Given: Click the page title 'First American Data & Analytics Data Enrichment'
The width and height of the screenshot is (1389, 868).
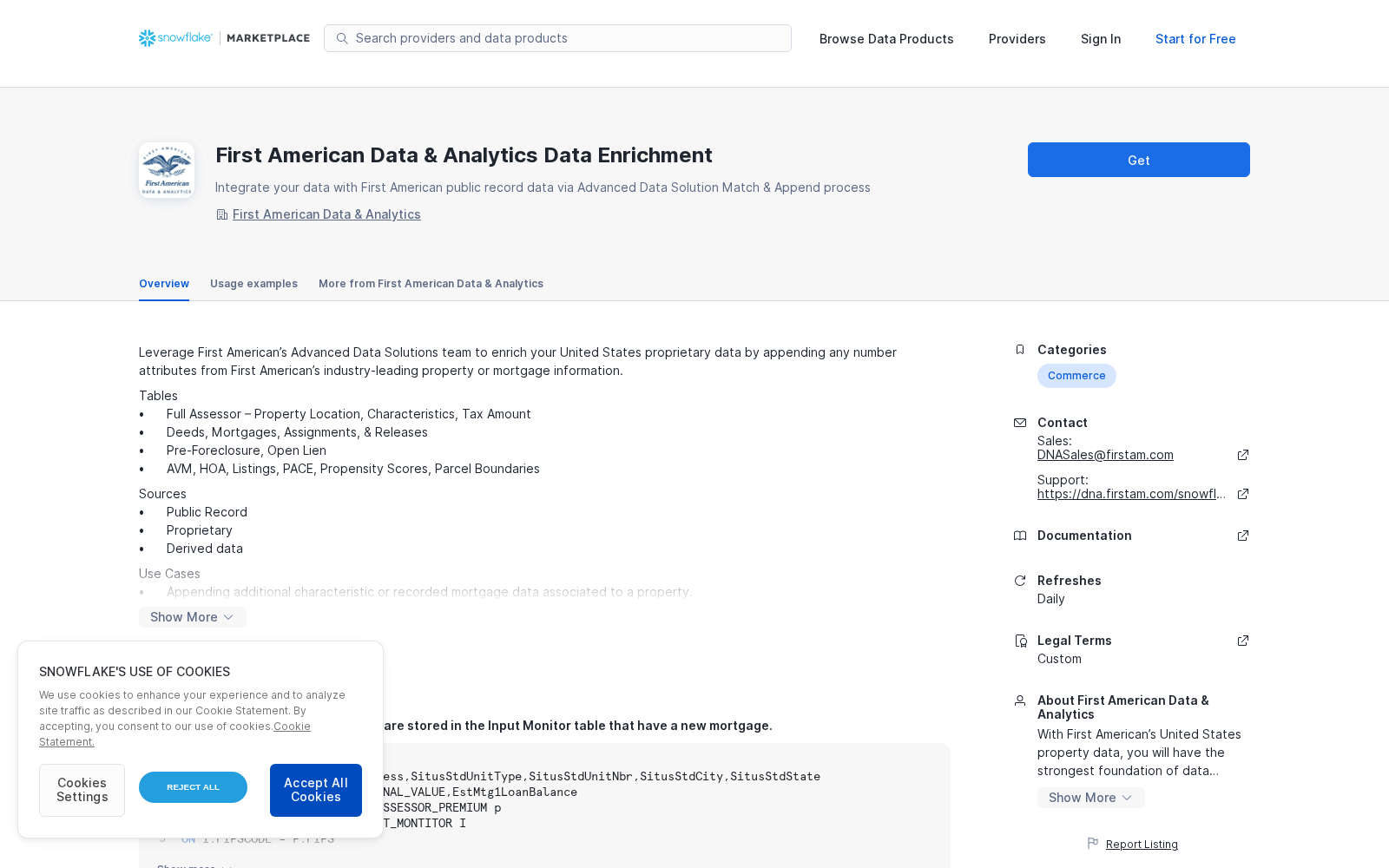Looking at the screenshot, I should click(464, 155).
